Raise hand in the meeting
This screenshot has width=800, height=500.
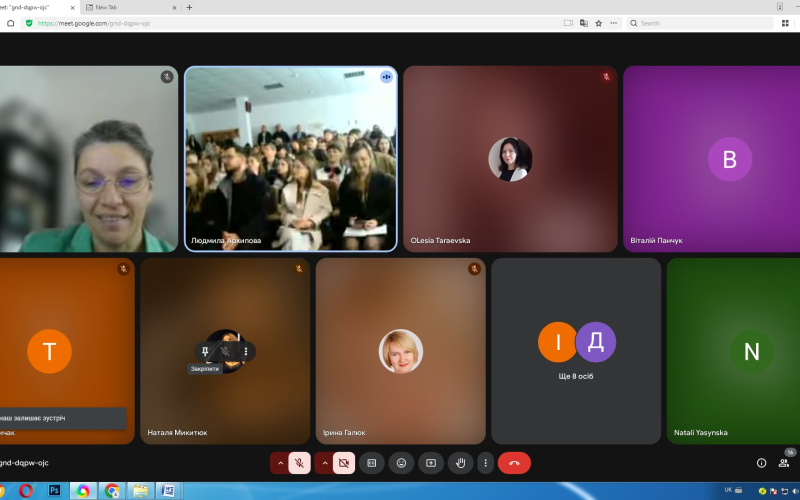pos(461,463)
